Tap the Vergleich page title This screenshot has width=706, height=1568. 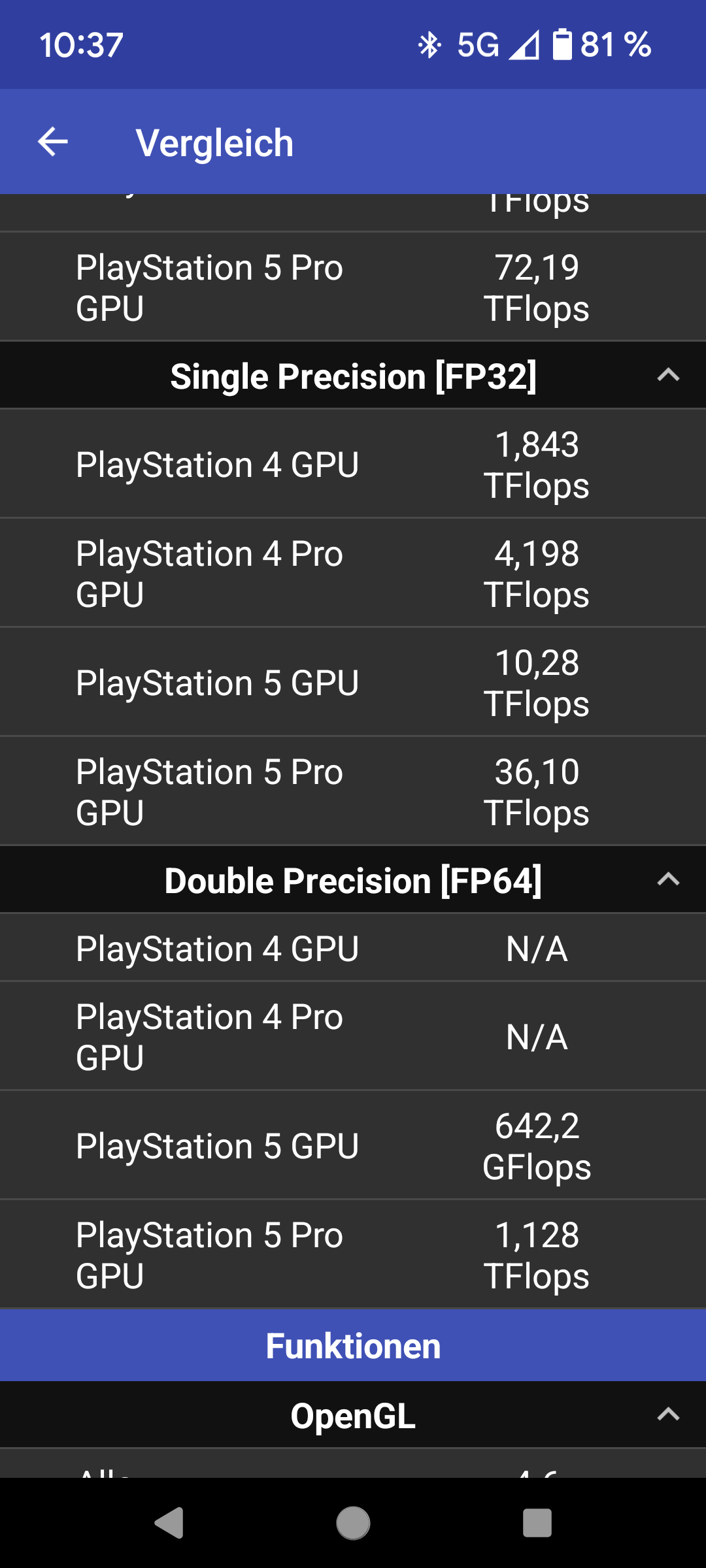(214, 142)
